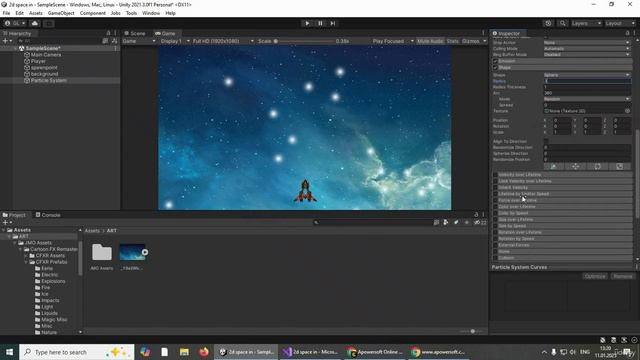The image size is (640, 360).
Task: Click the Radius input field
Action: (587, 81)
